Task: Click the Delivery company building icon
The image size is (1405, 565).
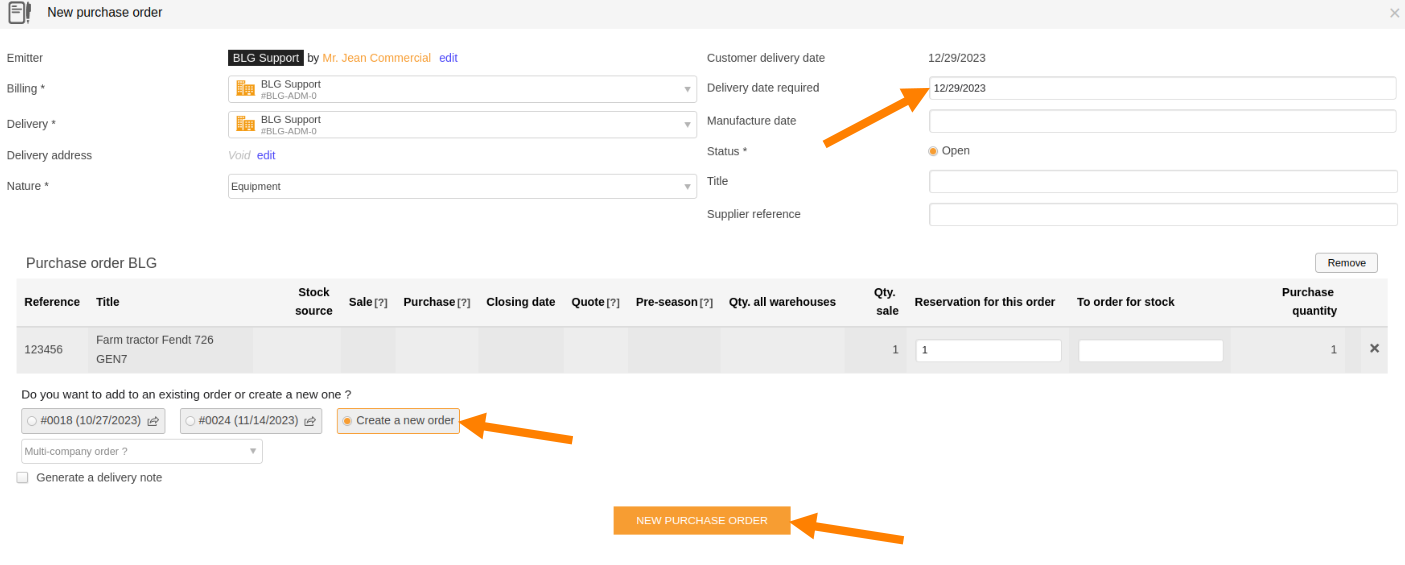Action: [x=245, y=124]
